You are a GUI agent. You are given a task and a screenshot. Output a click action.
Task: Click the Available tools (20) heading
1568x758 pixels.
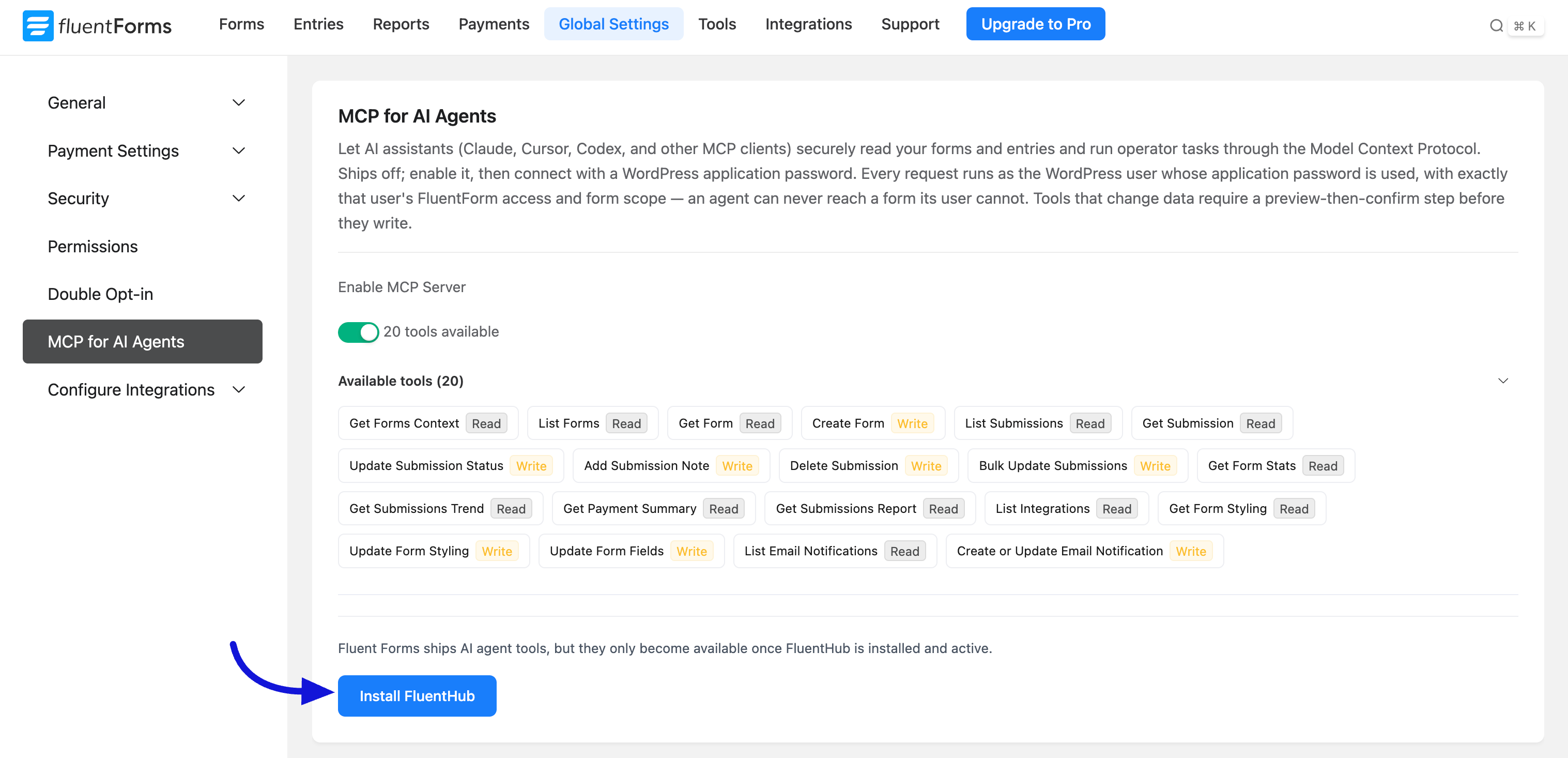click(x=401, y=381)
